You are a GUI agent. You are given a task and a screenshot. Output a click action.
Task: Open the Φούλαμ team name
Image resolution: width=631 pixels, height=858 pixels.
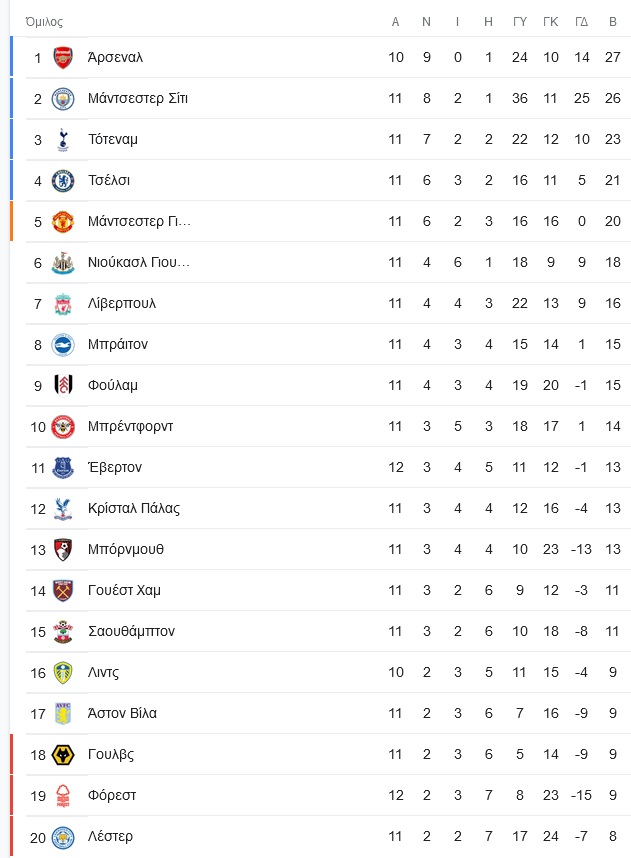tap(113, 385)
